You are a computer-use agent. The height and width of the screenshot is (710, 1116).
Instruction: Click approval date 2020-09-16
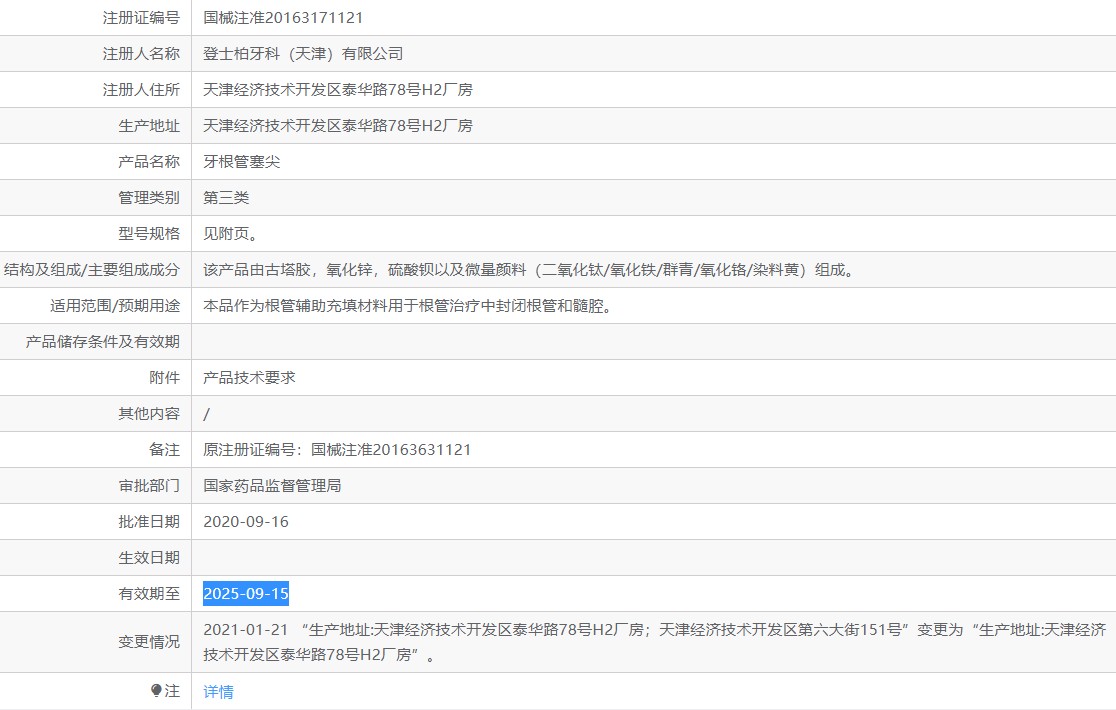(x=246, y=522)
